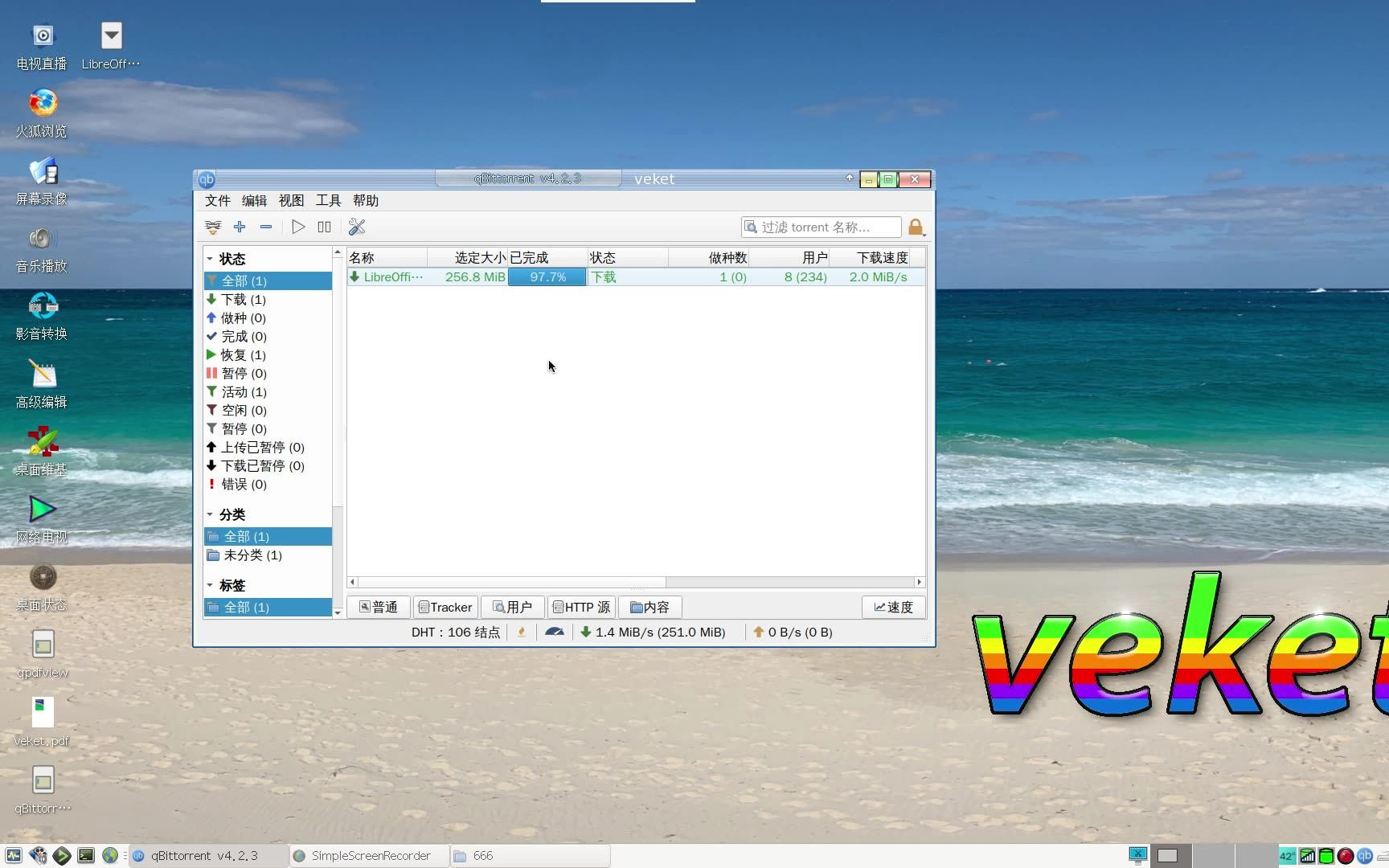Select category 未分类 (1)
Viewport: 1389px width, 868px height.
coord(268,555)
